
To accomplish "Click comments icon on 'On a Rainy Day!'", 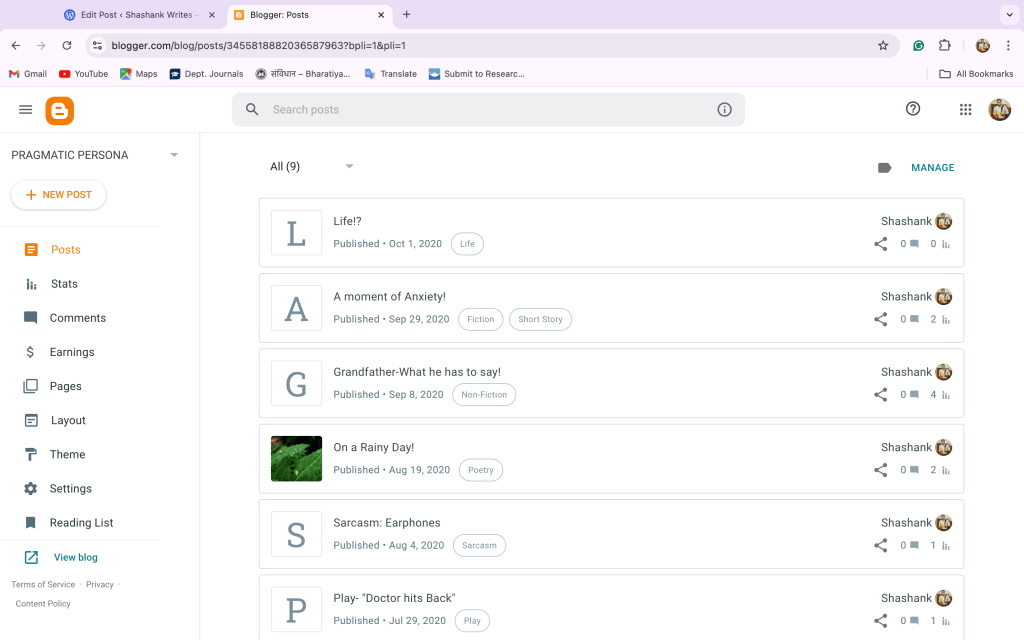I will [914, 470].
